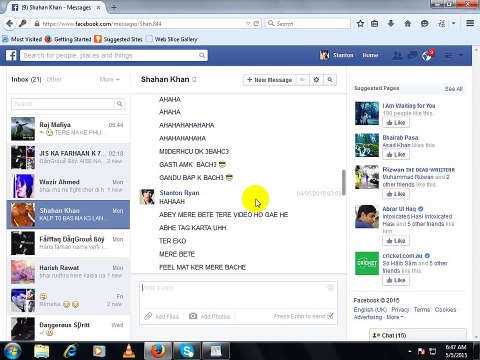The image size is (480, 360).
Task: Click the conversation scrollbar thumb
Action: coord(343,182)
